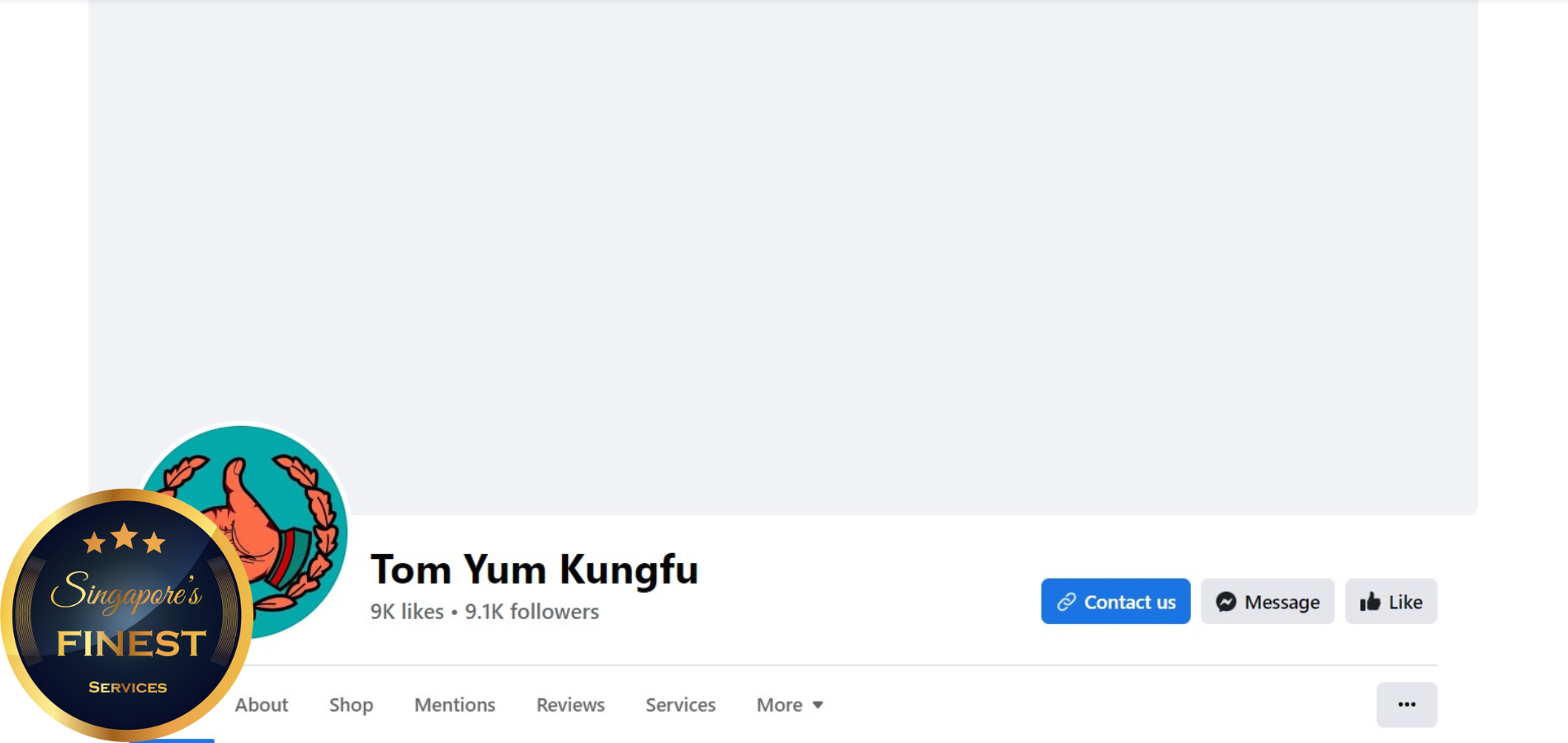The width and height of the screenshot is (1568, 743).
Task: Click the link icon on Contact us
Action: click(x=1066, y=602)
